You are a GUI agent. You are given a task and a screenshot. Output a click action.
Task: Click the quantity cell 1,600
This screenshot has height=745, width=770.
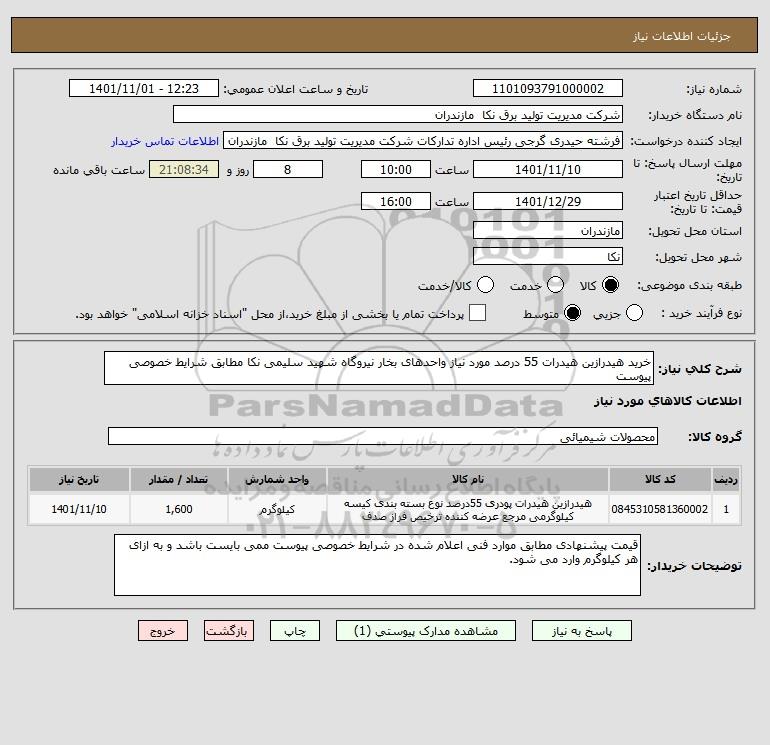click(x=179, y=509)
